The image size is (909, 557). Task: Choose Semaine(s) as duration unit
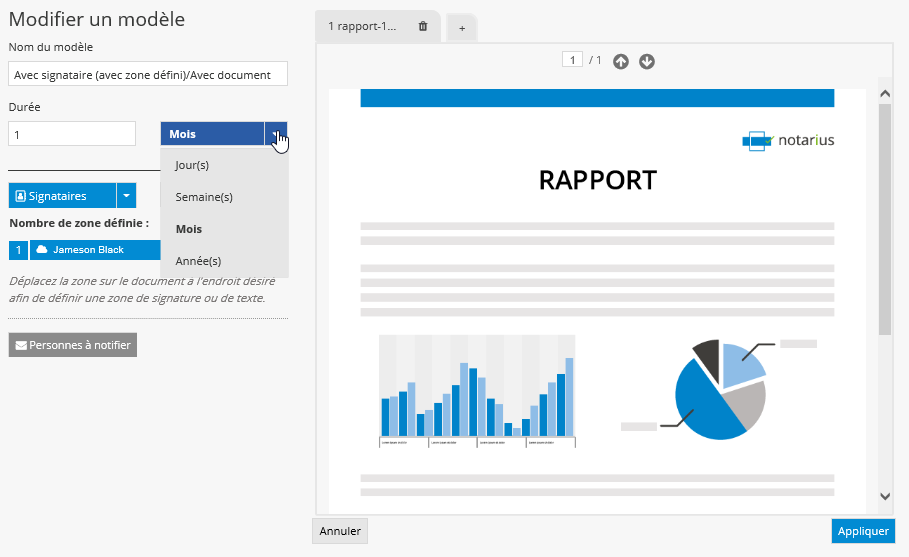click(204, 197)
